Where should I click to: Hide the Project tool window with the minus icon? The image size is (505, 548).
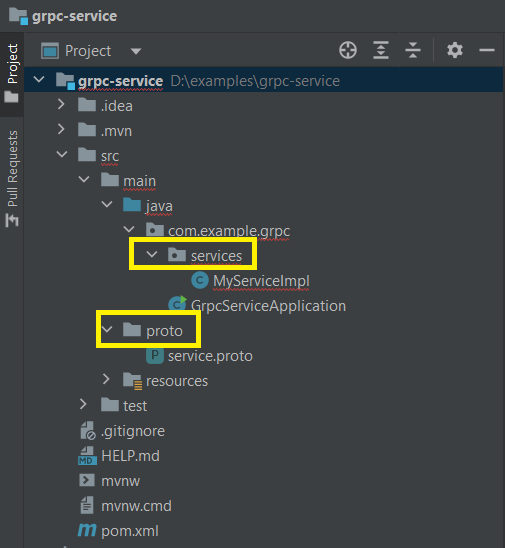[487, 50]
